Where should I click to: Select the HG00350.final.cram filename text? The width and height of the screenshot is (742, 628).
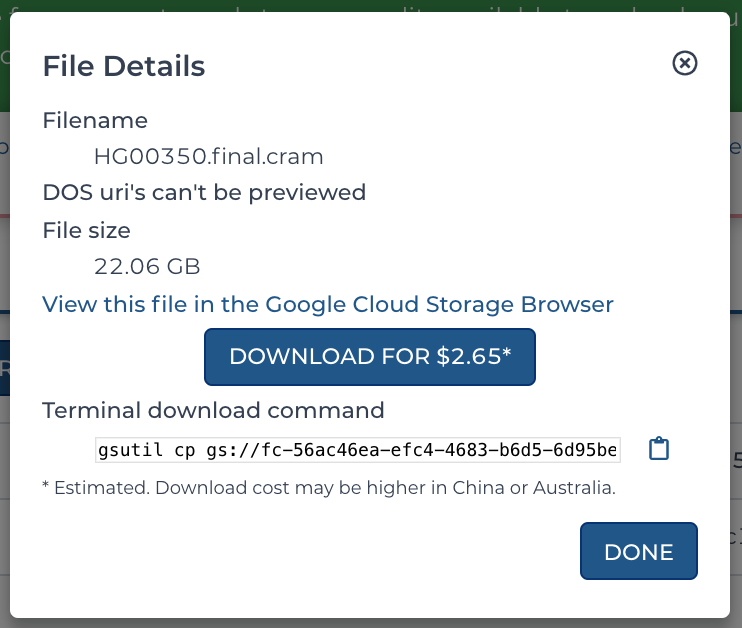[209, 157]
